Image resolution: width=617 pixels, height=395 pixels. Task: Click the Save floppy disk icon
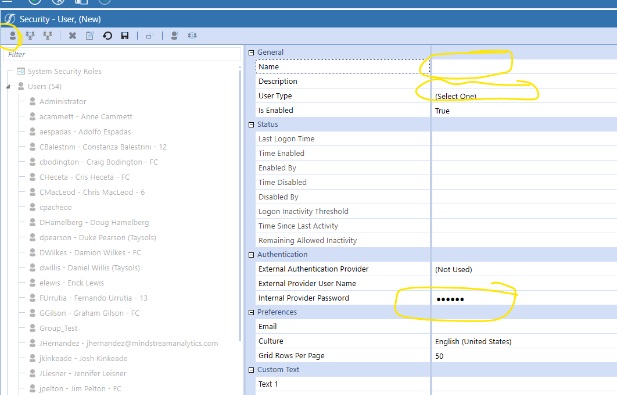[125, 36]
